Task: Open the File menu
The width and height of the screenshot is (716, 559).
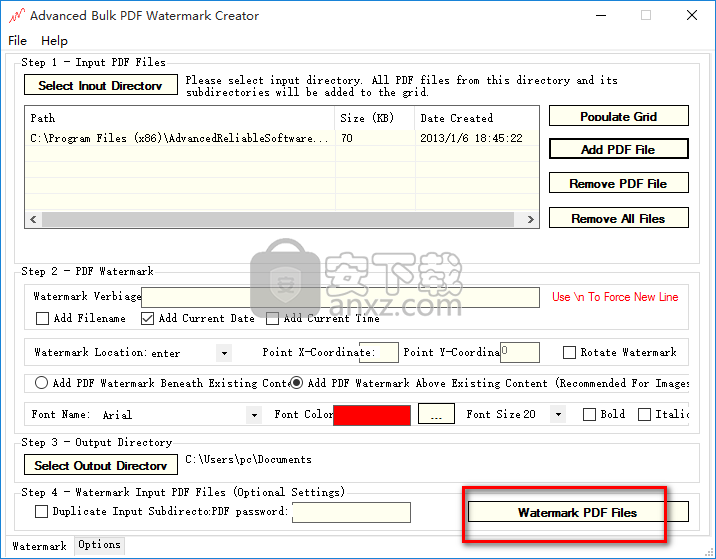Action: 17,41
